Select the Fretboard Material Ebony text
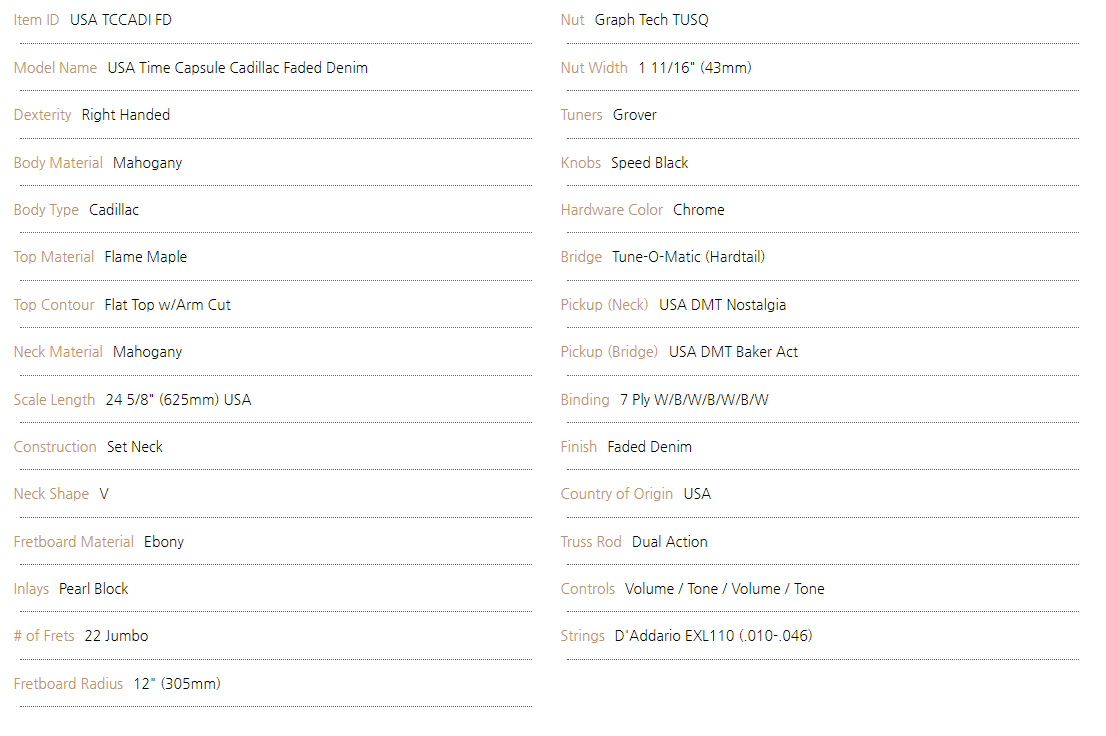This screenshot has width=1106, height=736. [164, 542]
